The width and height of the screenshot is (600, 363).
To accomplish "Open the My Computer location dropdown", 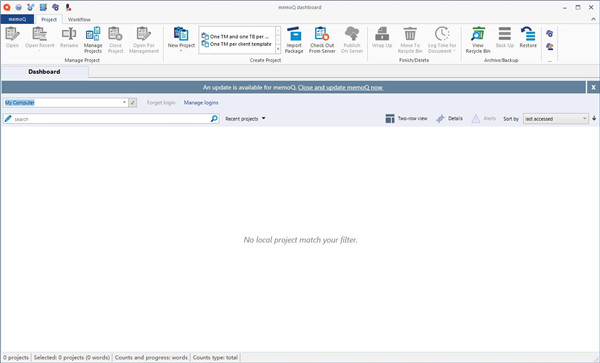I will pyautogui.click(x=124, y=103).
